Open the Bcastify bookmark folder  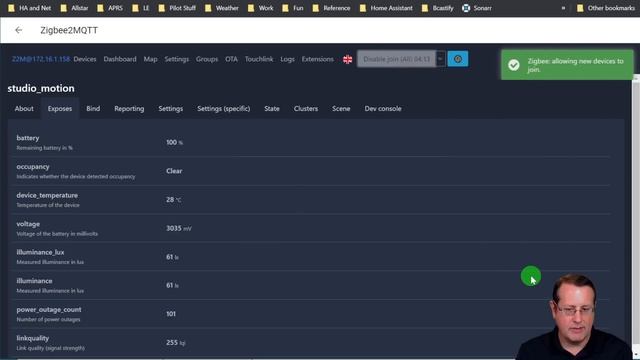click(x=438, y=8)
